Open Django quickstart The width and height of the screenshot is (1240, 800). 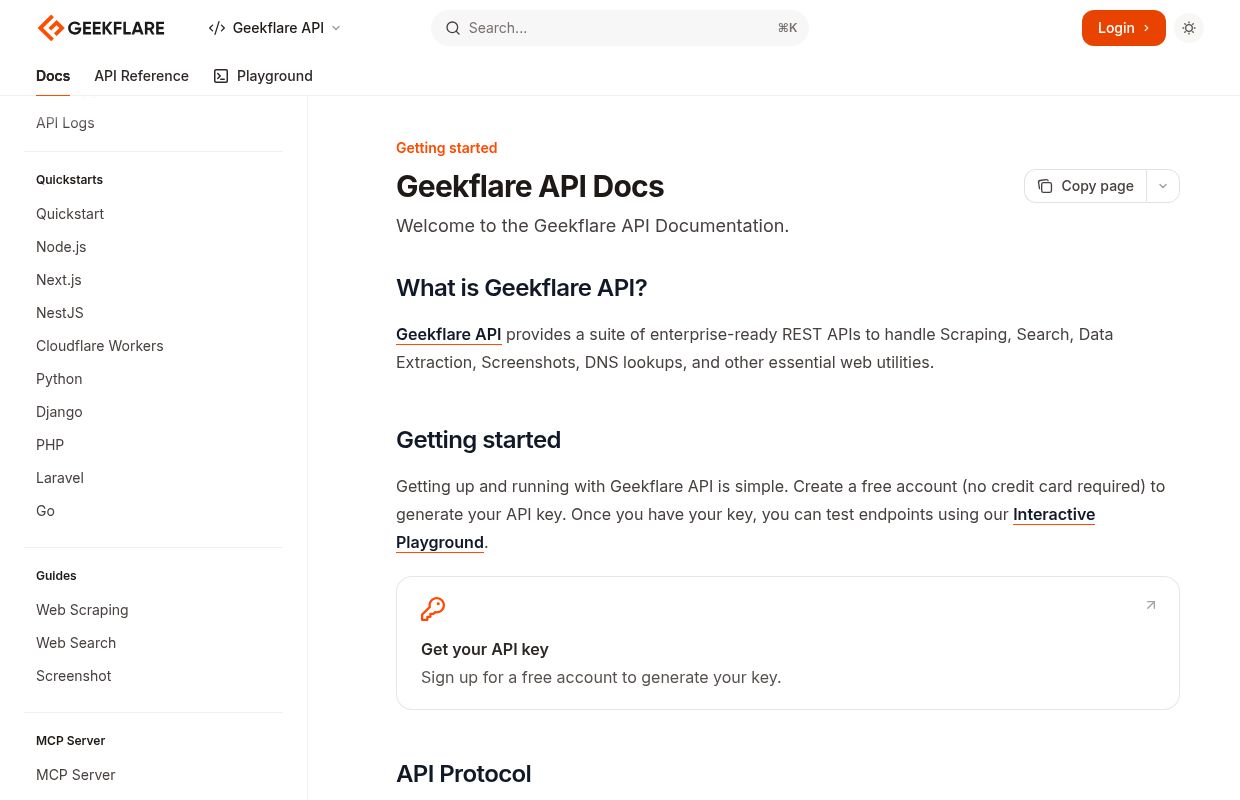pyautogui.click(x=59, y=412)
